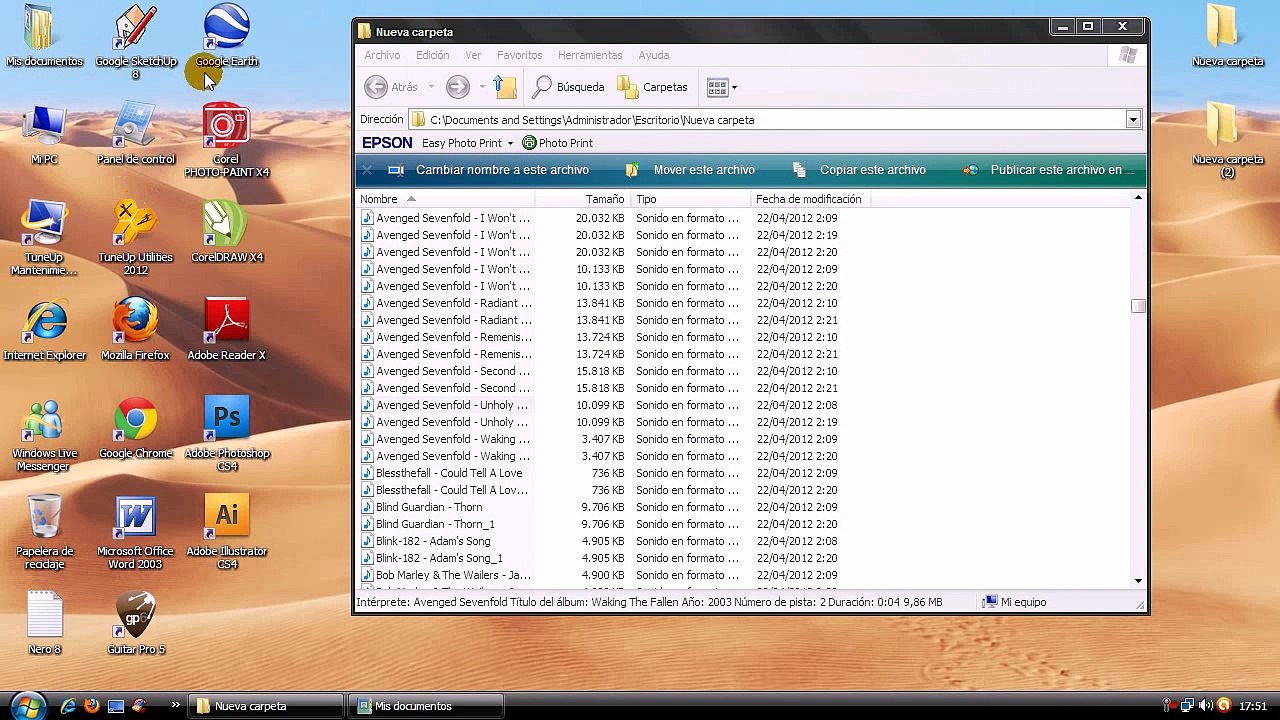Screen dimensions: 1280x720
Task: Click Mover este archivo
Action: click(690, 170)
